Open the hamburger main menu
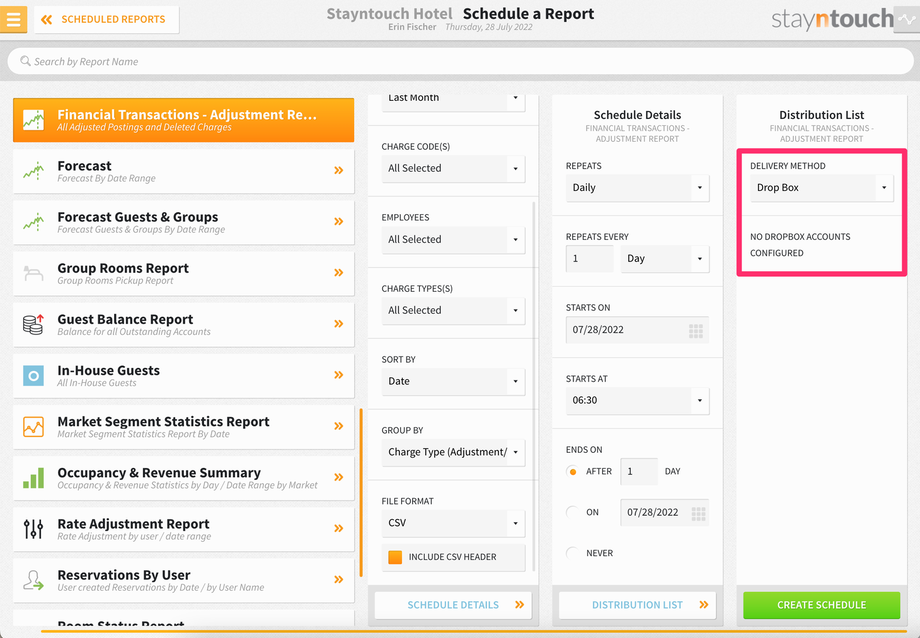The height and width of the screenshot is (638, 920). [x=13, y=19]
